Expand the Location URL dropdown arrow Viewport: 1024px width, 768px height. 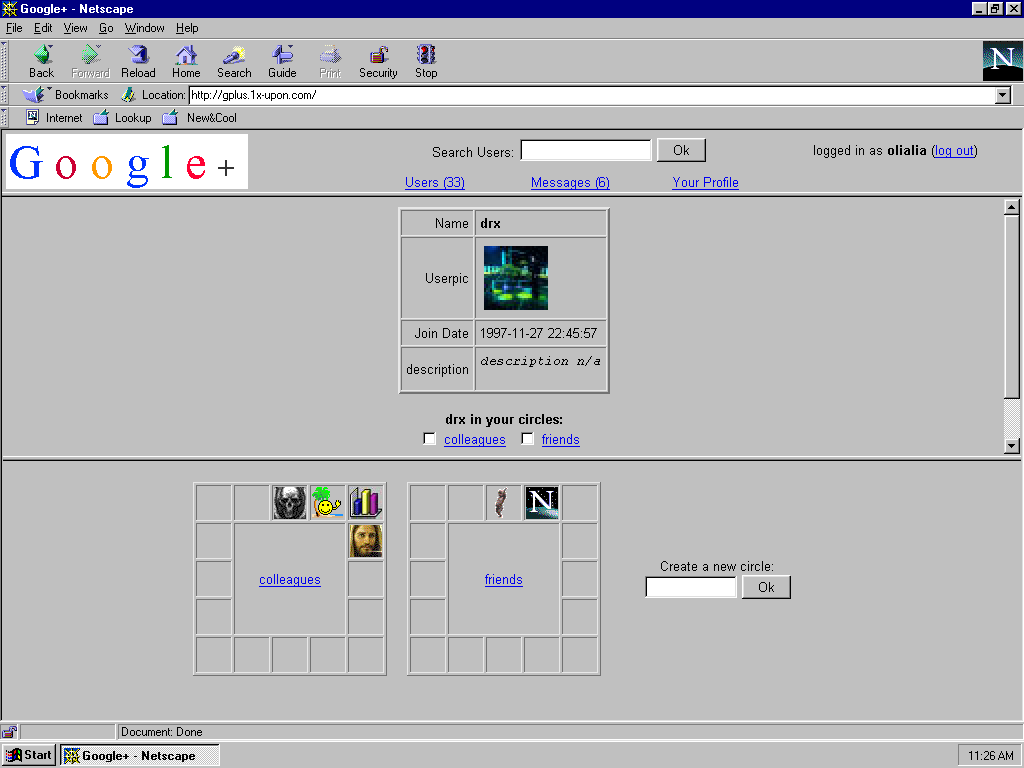pos(1003,95)
